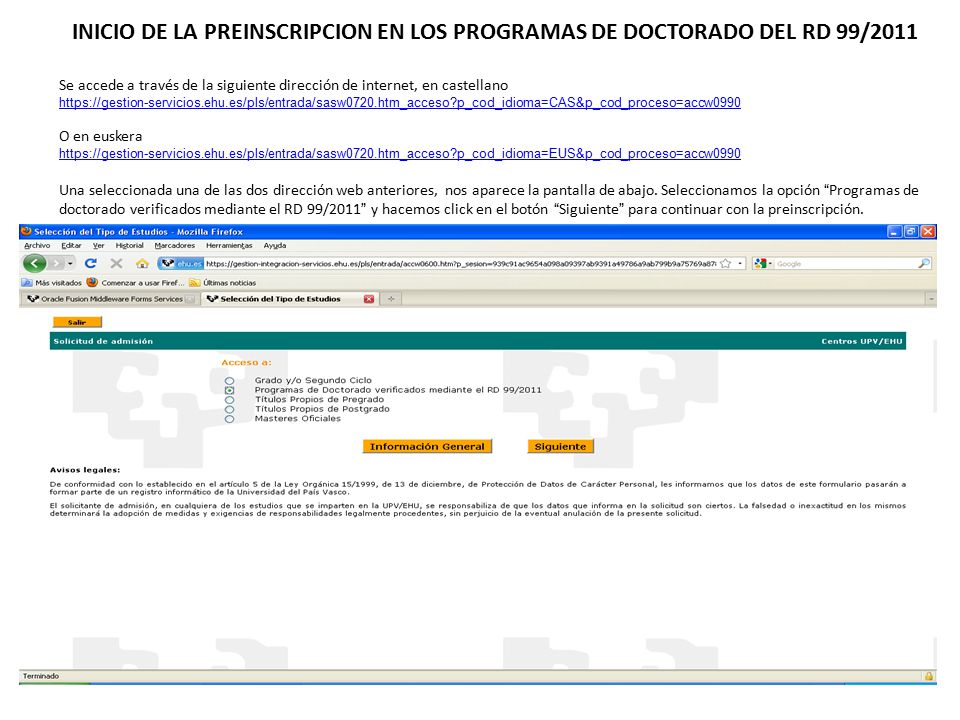Click the ehu.es site identity badge

pyautogui.click(x=181, y=263)
